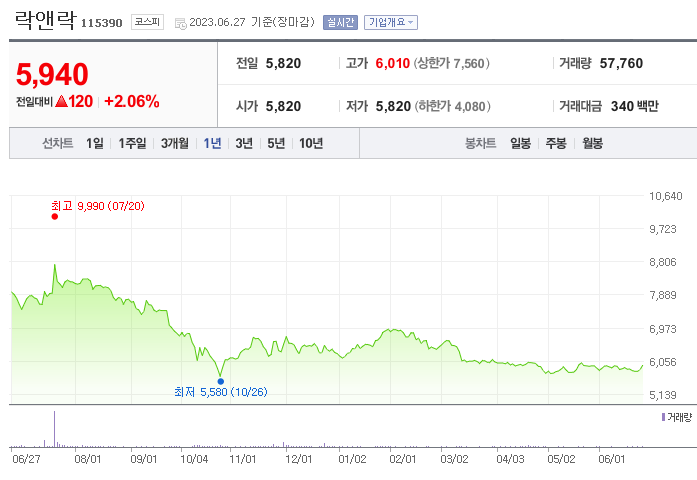
Task: Click the 선차트 label
Action: [x=58, y=143]
